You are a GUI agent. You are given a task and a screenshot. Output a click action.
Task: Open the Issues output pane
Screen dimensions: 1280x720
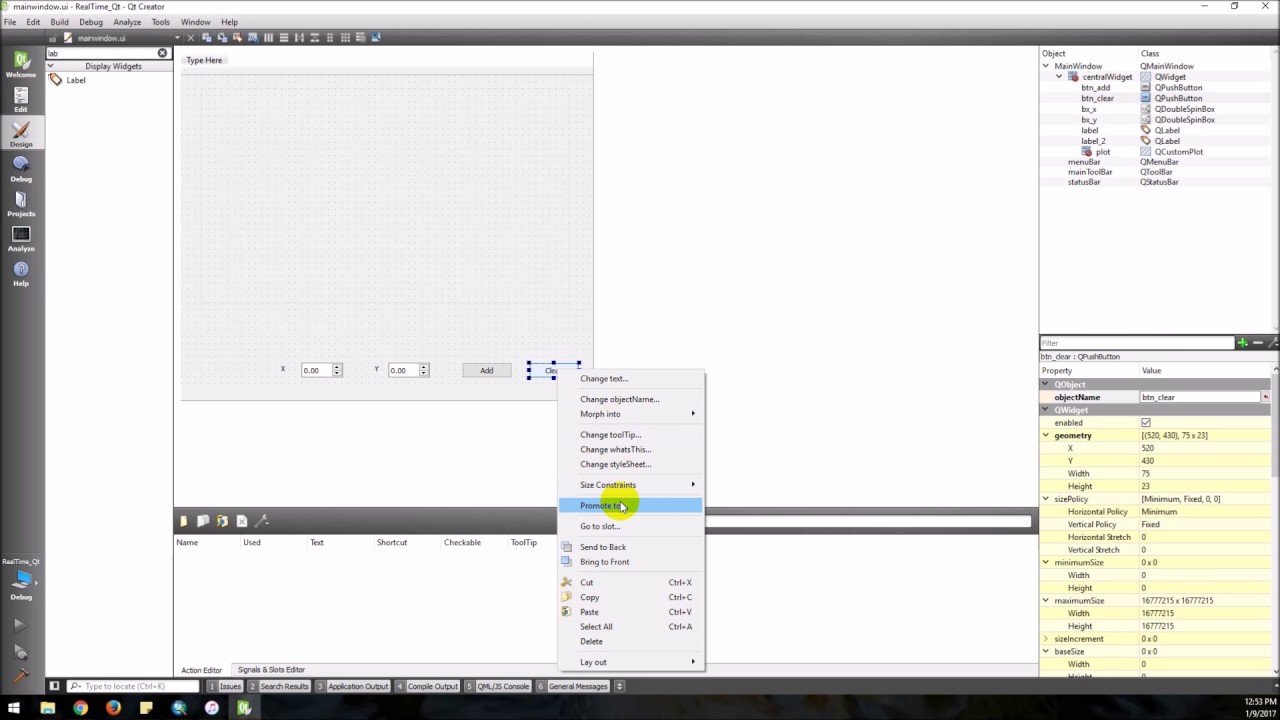(x=225, y=686)
